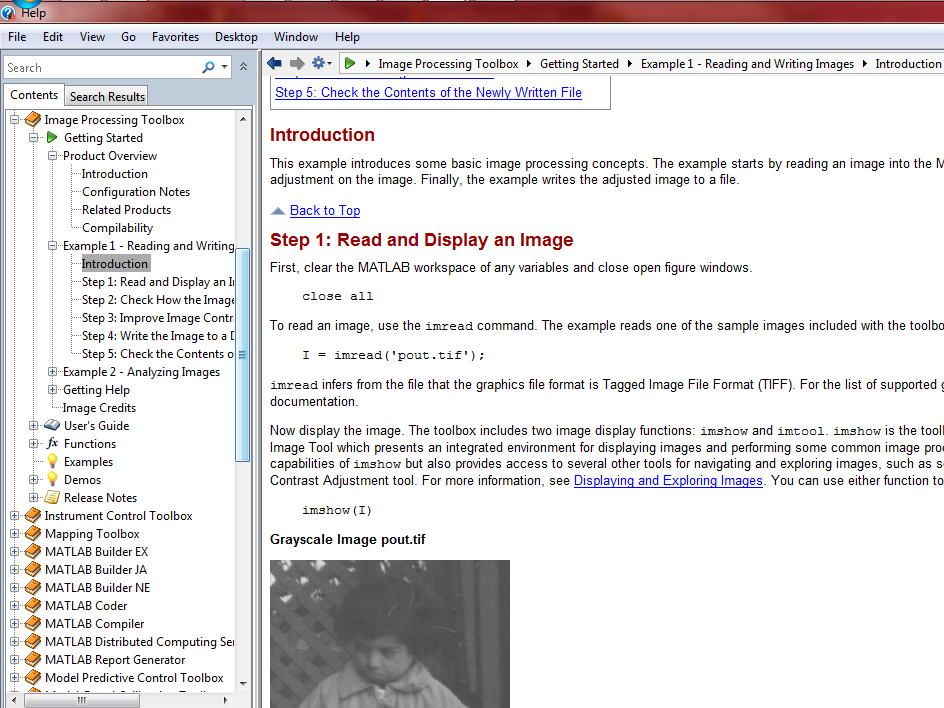
Task: Click the Instrument Control Toolbox book icon
Action: (x=33, y=516)
